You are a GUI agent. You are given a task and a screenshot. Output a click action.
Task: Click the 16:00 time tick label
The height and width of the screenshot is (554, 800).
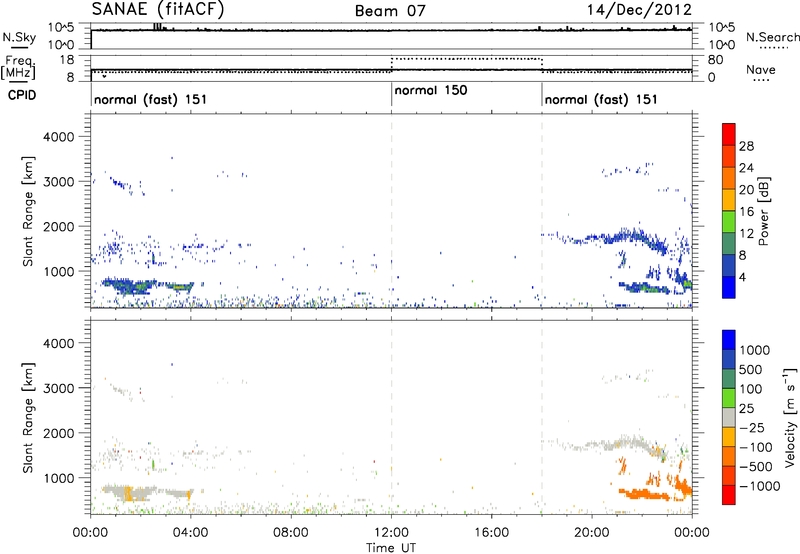pos(491,533)
